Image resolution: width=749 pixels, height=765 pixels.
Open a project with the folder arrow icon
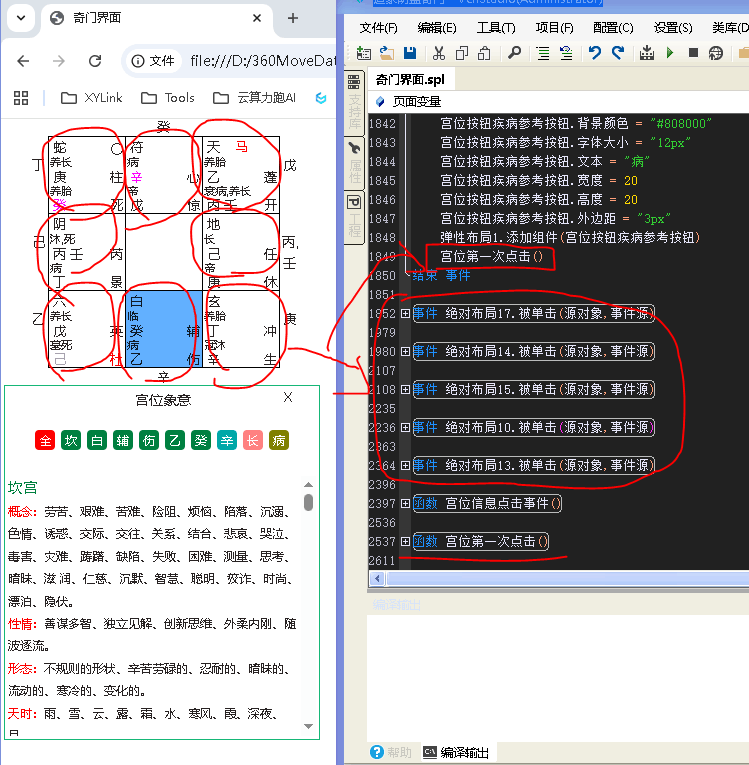[387, 53]
